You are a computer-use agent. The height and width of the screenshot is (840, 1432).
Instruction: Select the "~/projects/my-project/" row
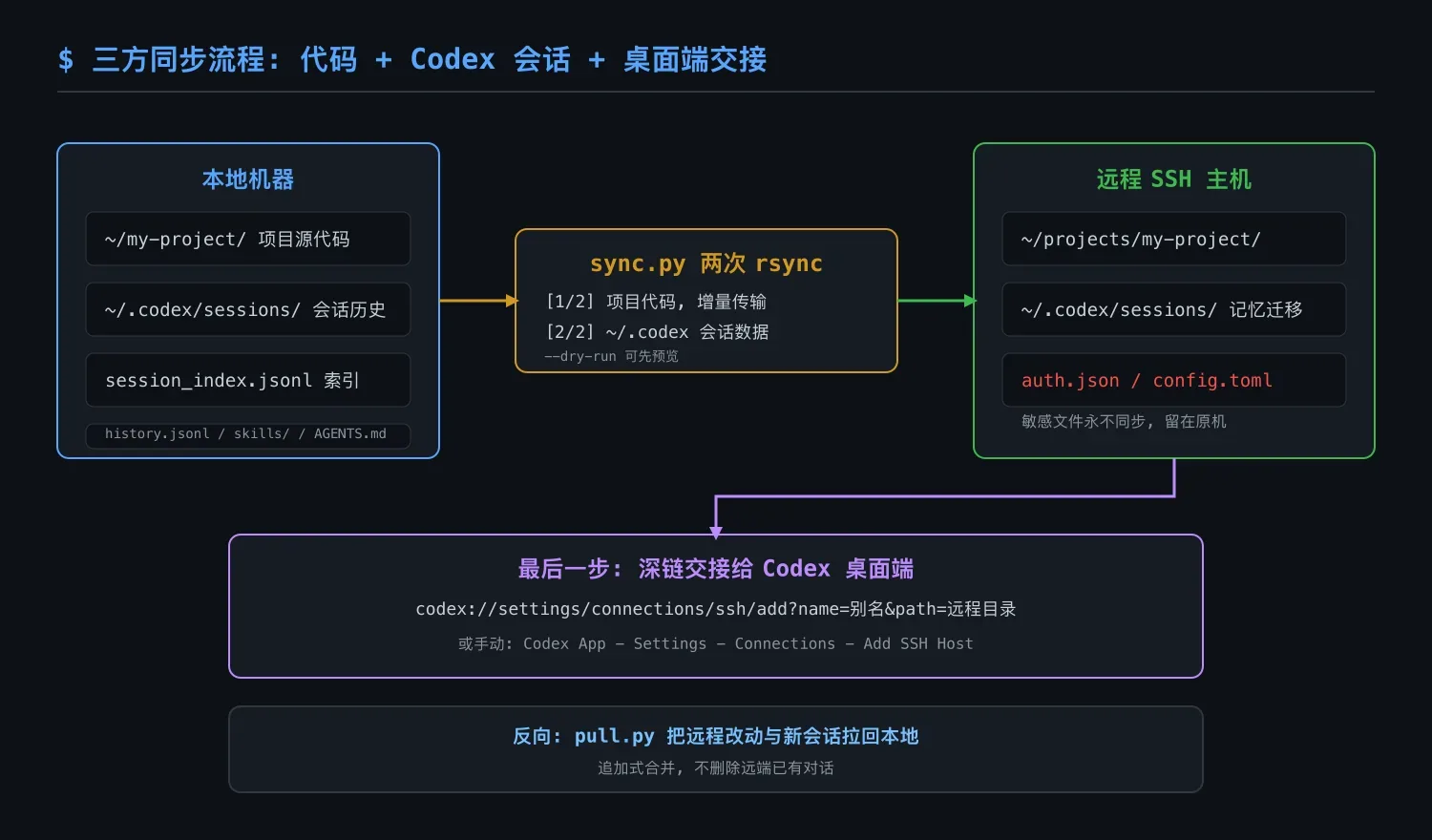[x=1174, y=239]
